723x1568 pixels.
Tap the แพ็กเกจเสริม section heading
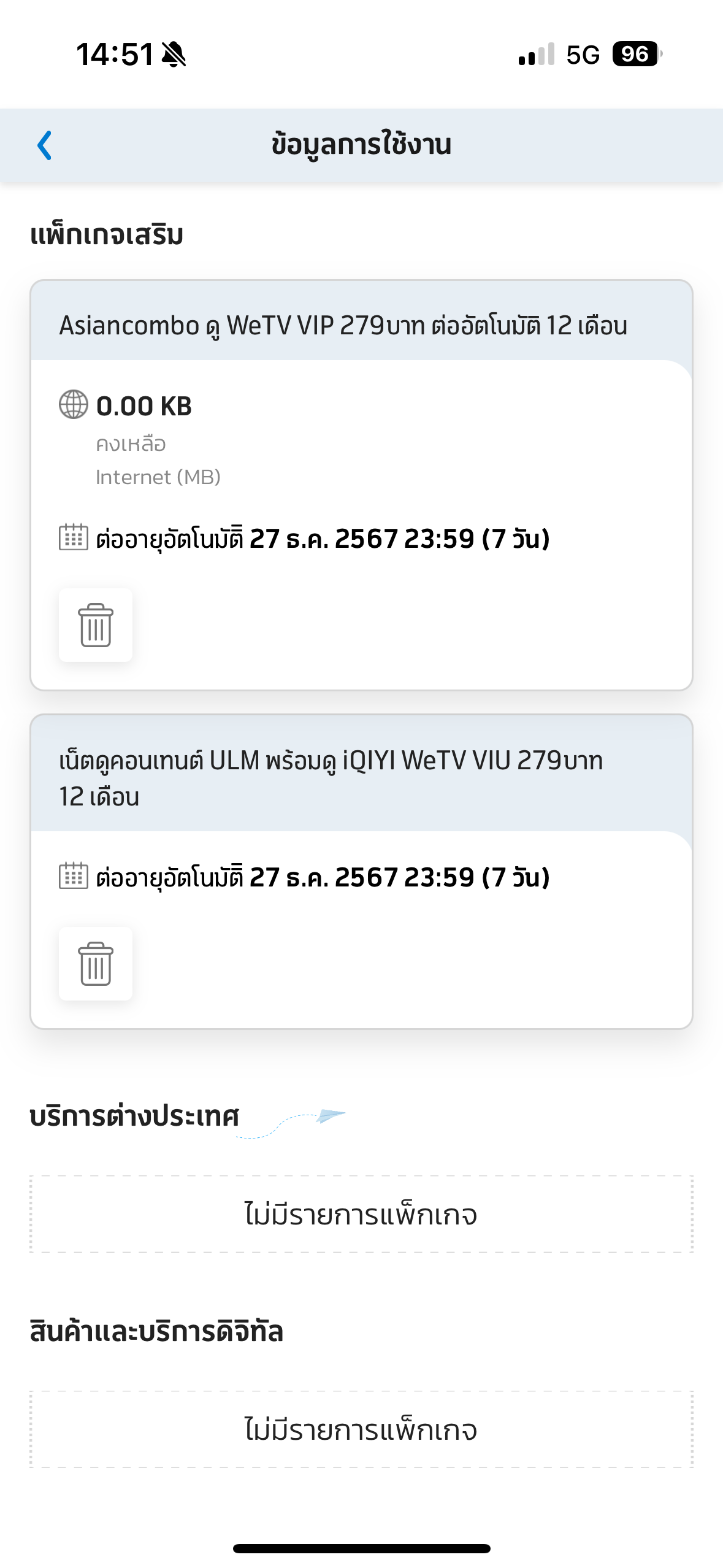[107, 235]
